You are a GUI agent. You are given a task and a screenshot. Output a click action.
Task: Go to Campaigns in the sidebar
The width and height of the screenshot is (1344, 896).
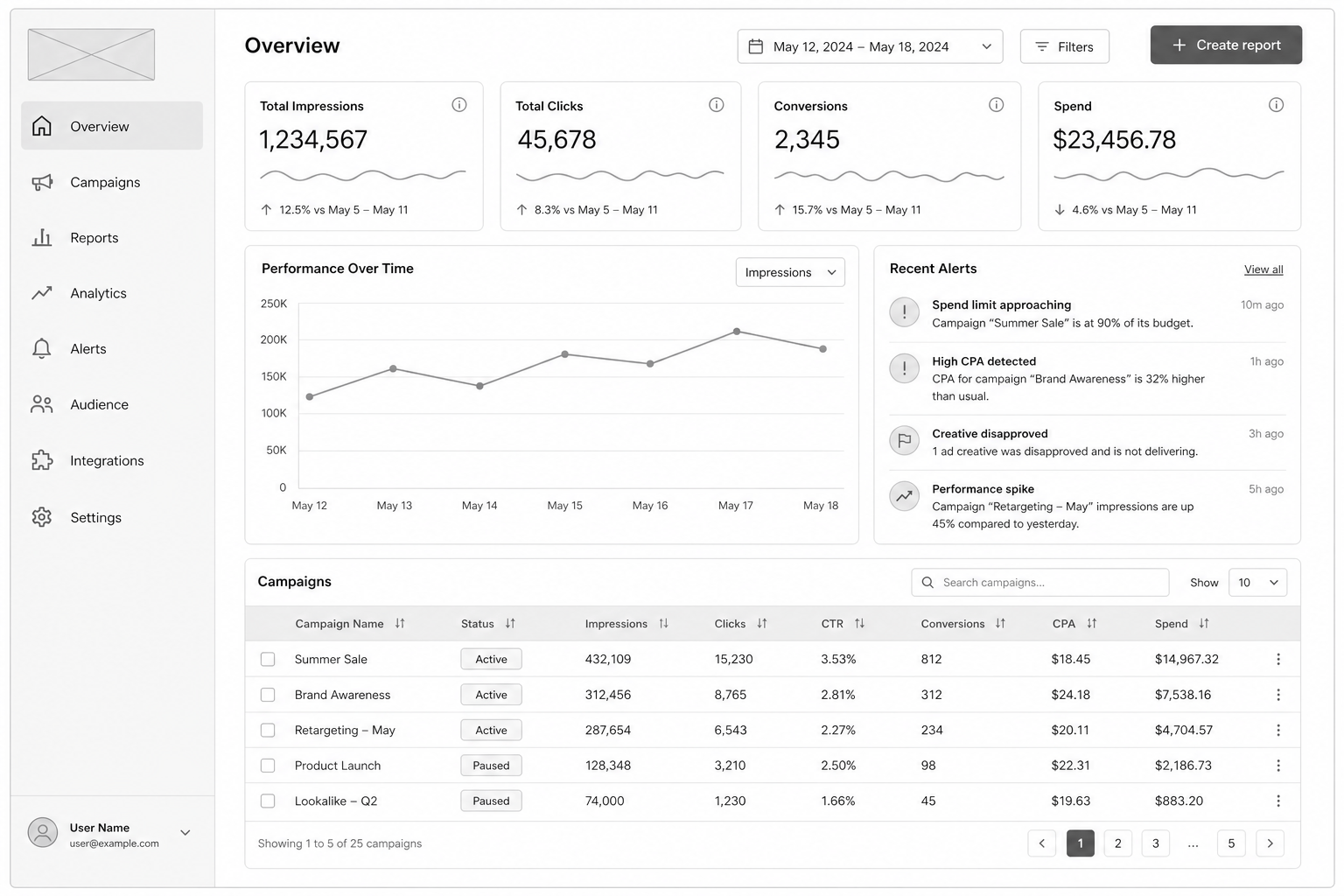point(112,182)
